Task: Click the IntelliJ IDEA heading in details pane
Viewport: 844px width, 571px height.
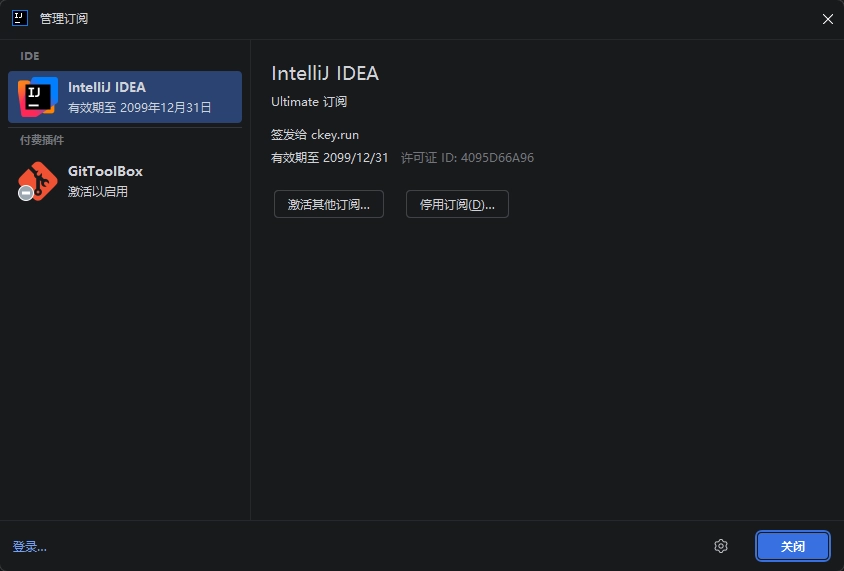Action: [x=325, y=73]
